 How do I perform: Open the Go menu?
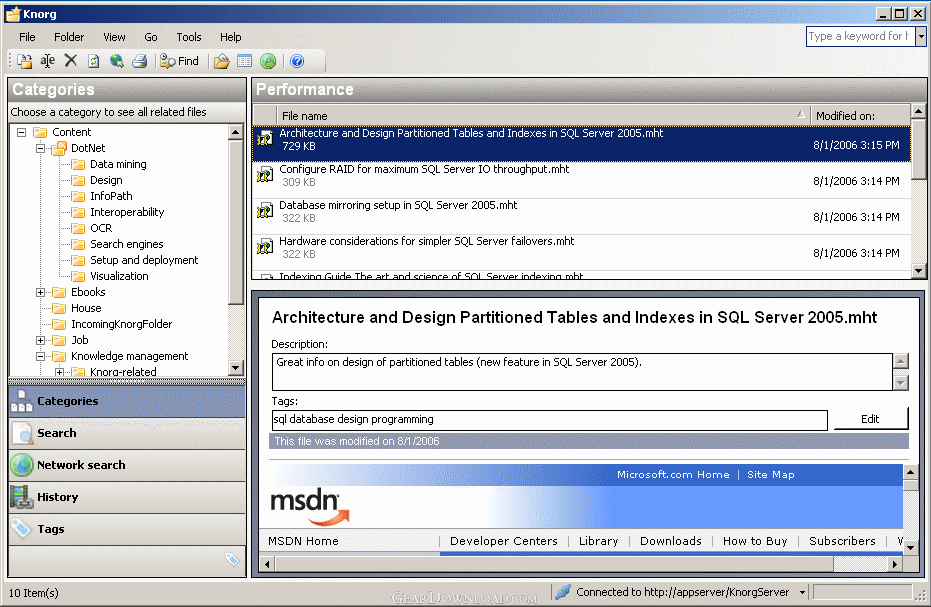[x=151, y=37]
